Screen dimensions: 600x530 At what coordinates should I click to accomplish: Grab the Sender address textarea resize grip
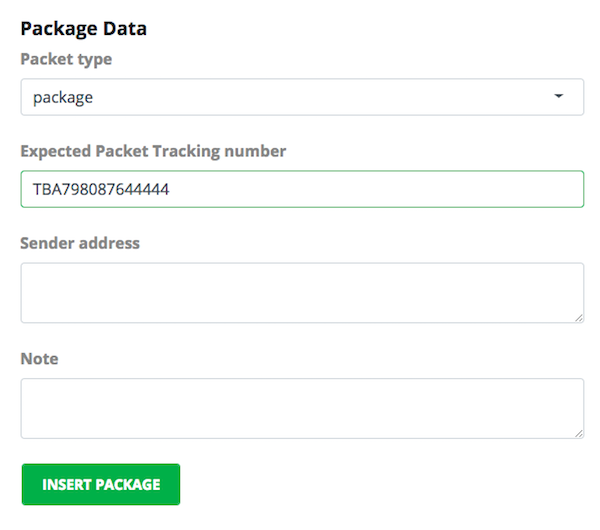point(579,318)
